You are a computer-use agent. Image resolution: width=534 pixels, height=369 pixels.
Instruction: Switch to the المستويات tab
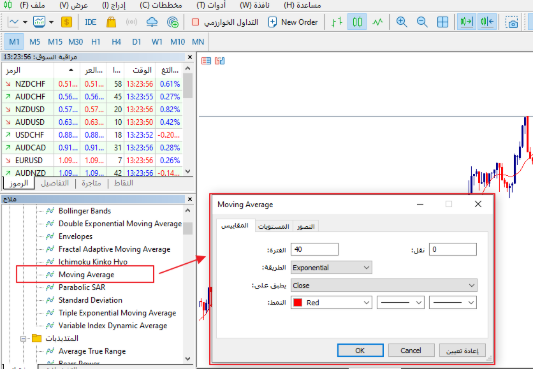tap(273, 226)
